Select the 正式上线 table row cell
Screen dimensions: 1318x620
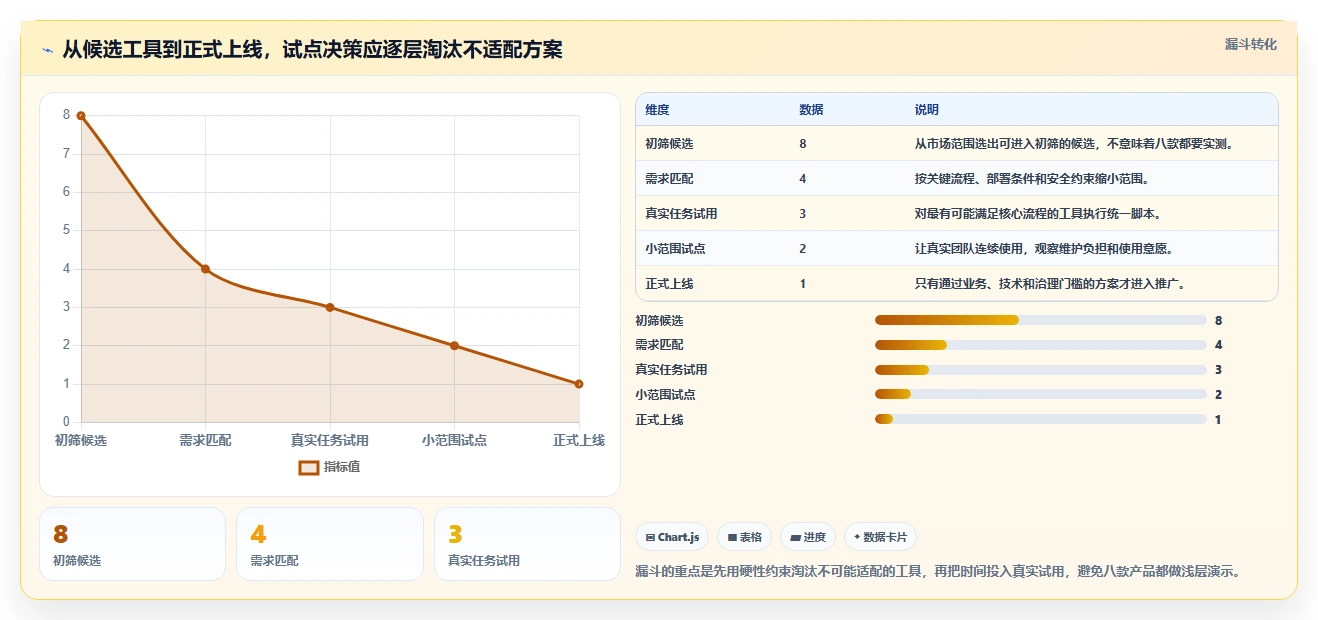pyautogui.click(x=669, y=284)
